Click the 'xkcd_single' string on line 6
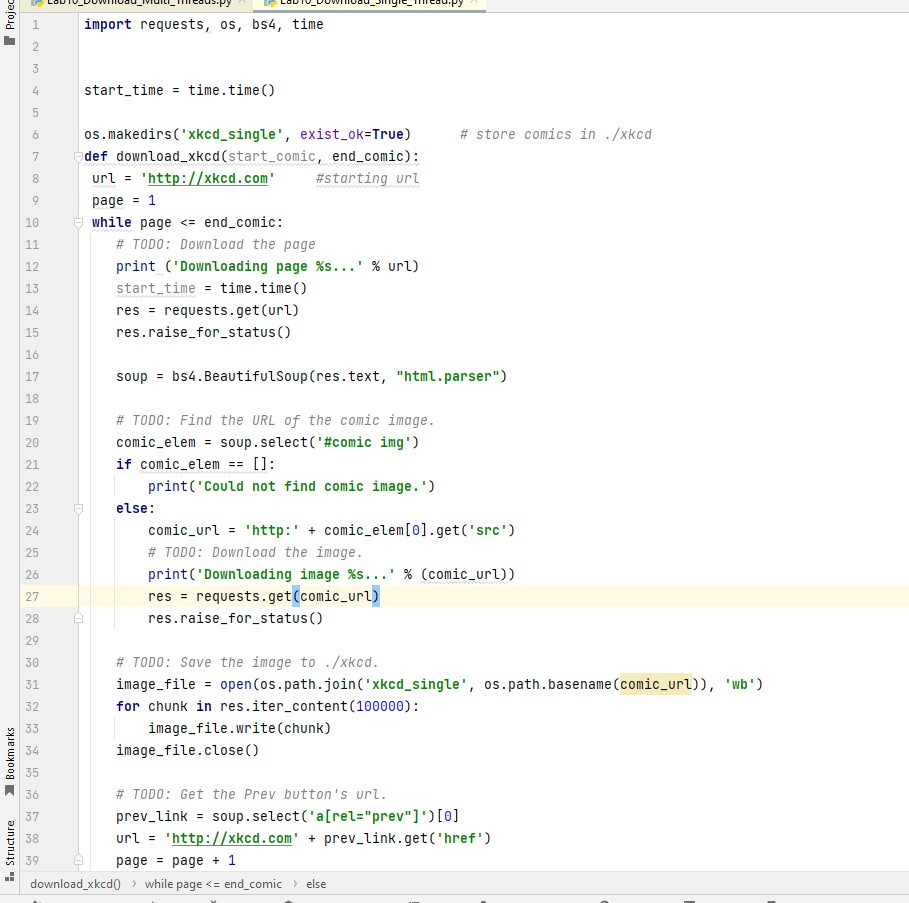This screenshot has height=903, width=909. [232, 134]
